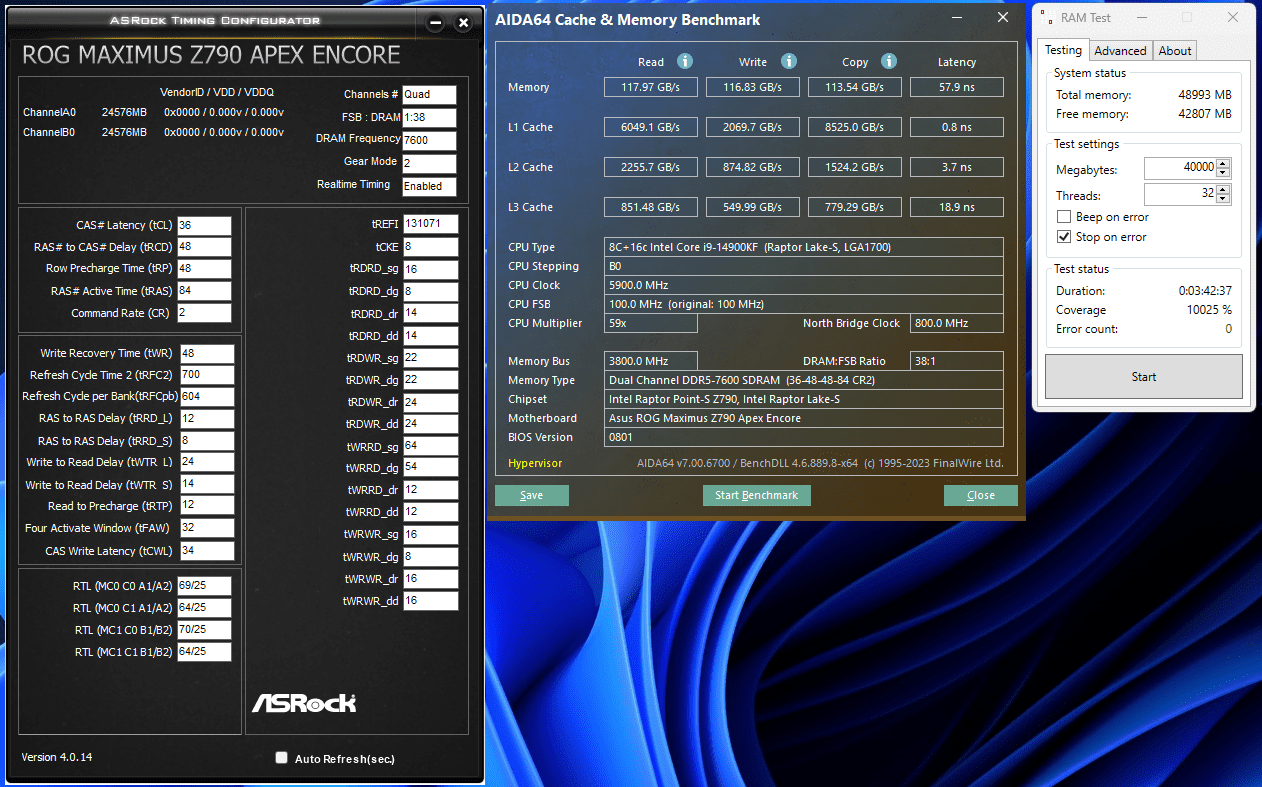The height and width of the screenshot is (787, 1262).
Task: Click the RTL (MC0 C0 A1/A2) field
Action: pos(204,586)
